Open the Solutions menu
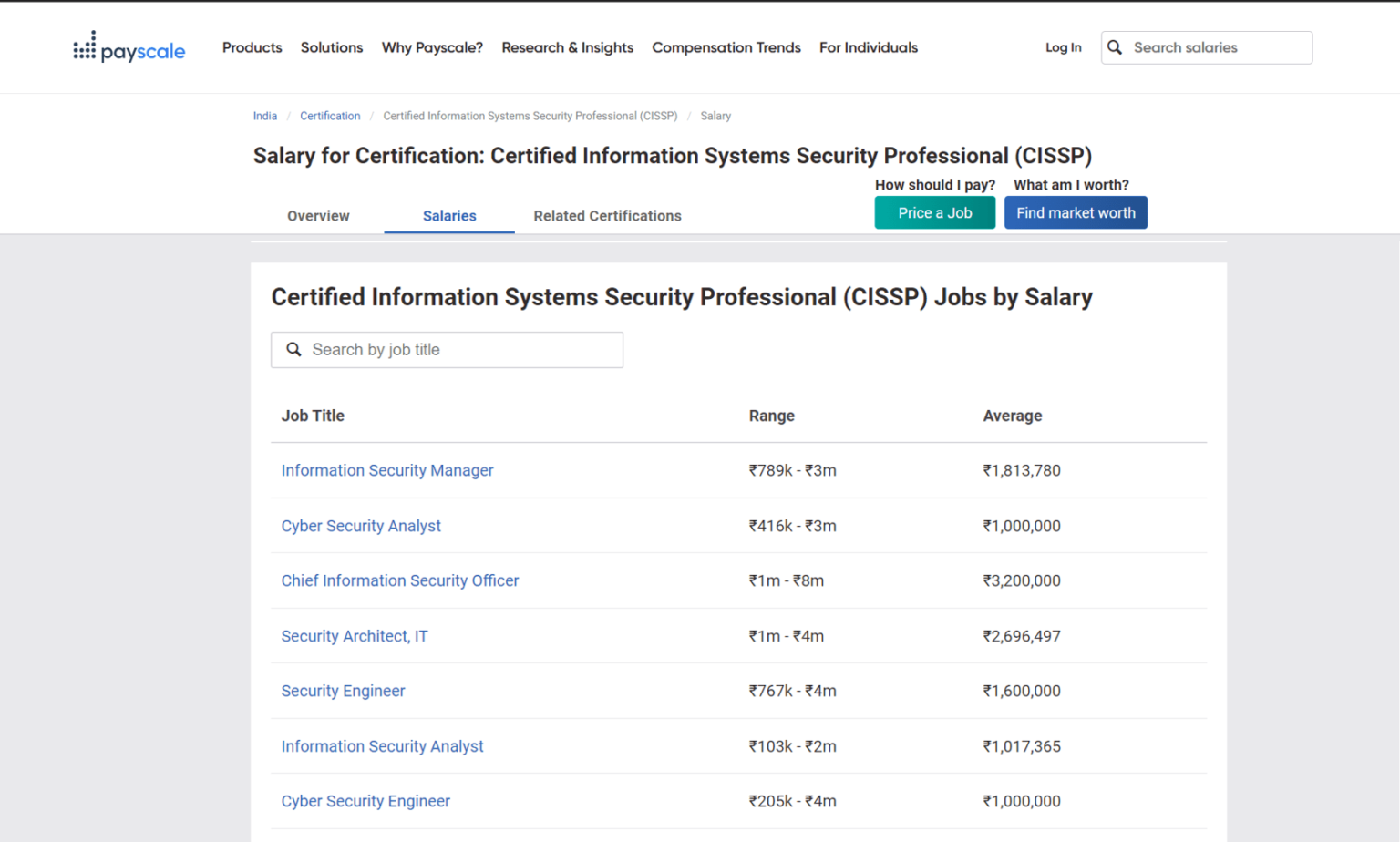This screenshot has height=842, width=1400. [x=332, y=47]
